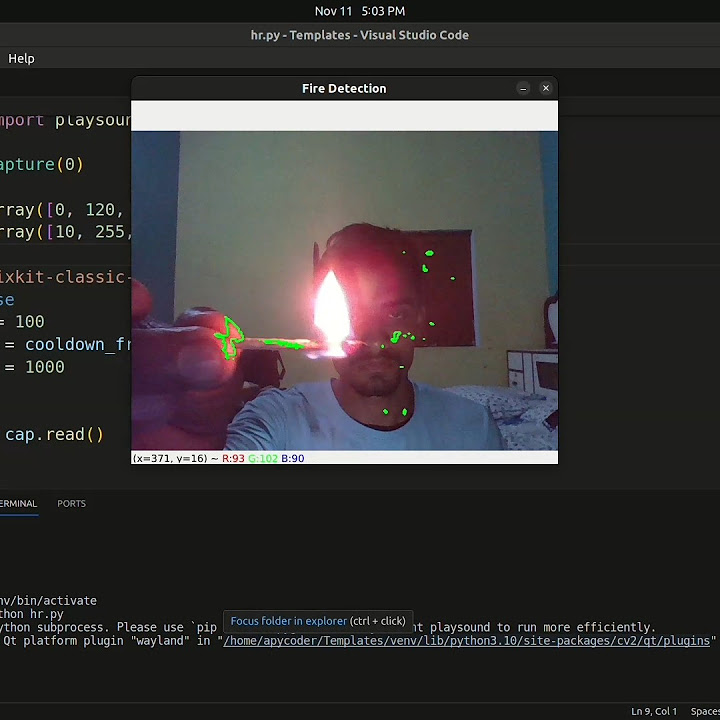
Task: Close the Fire Detection window
Action: 546,88
